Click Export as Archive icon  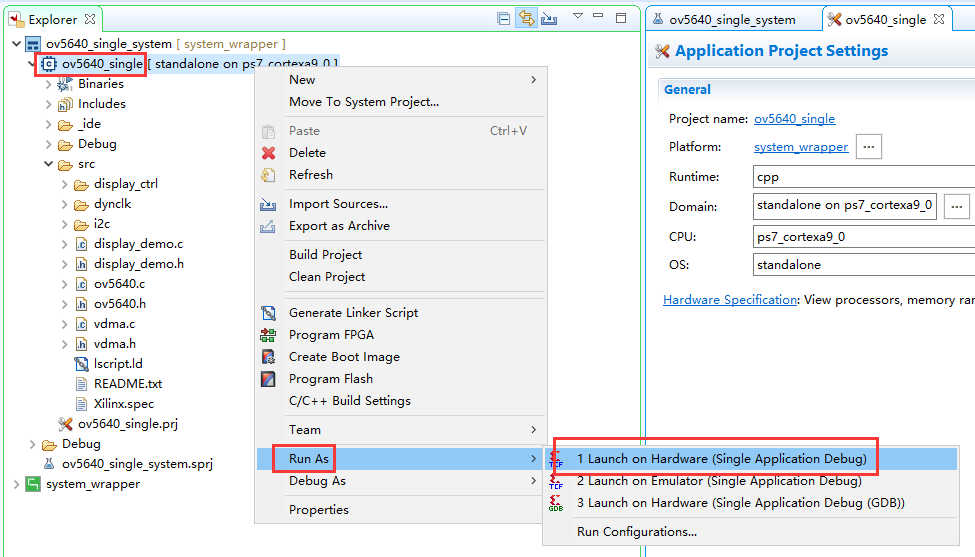point(268,226)
